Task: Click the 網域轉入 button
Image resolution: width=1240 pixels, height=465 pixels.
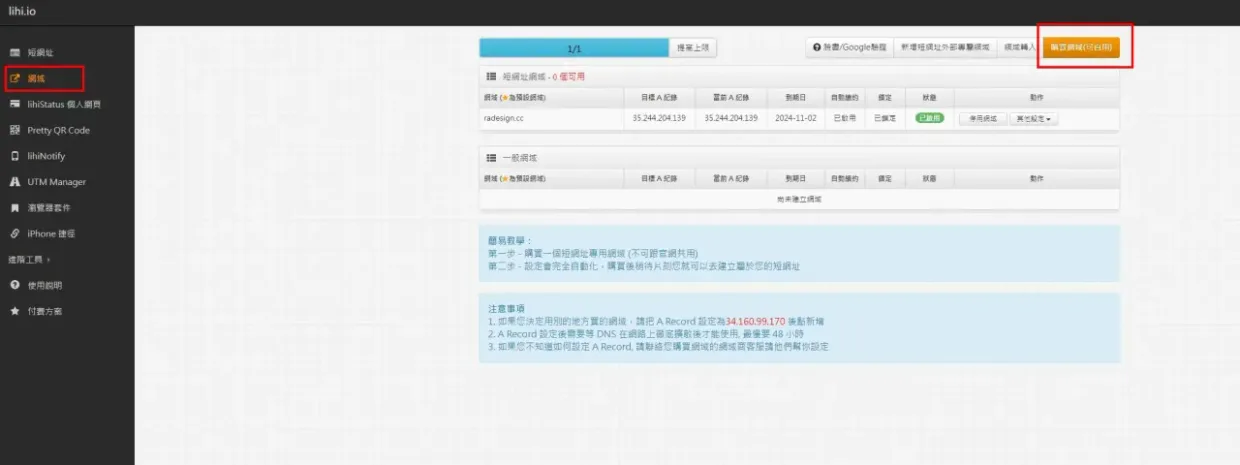Action: 1018,47
